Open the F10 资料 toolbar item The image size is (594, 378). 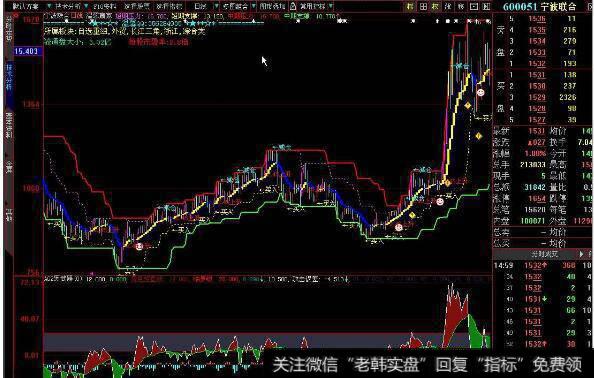(x=105, y=6)
